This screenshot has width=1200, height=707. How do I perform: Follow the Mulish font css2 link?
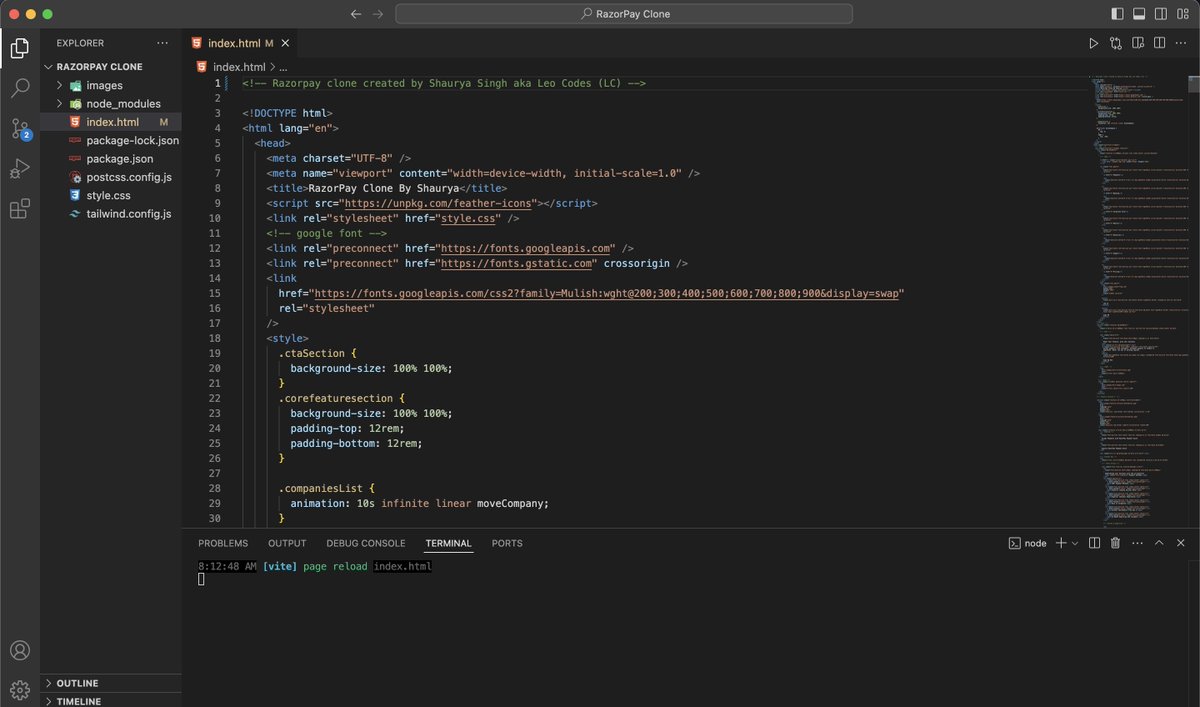pos(608,293)
